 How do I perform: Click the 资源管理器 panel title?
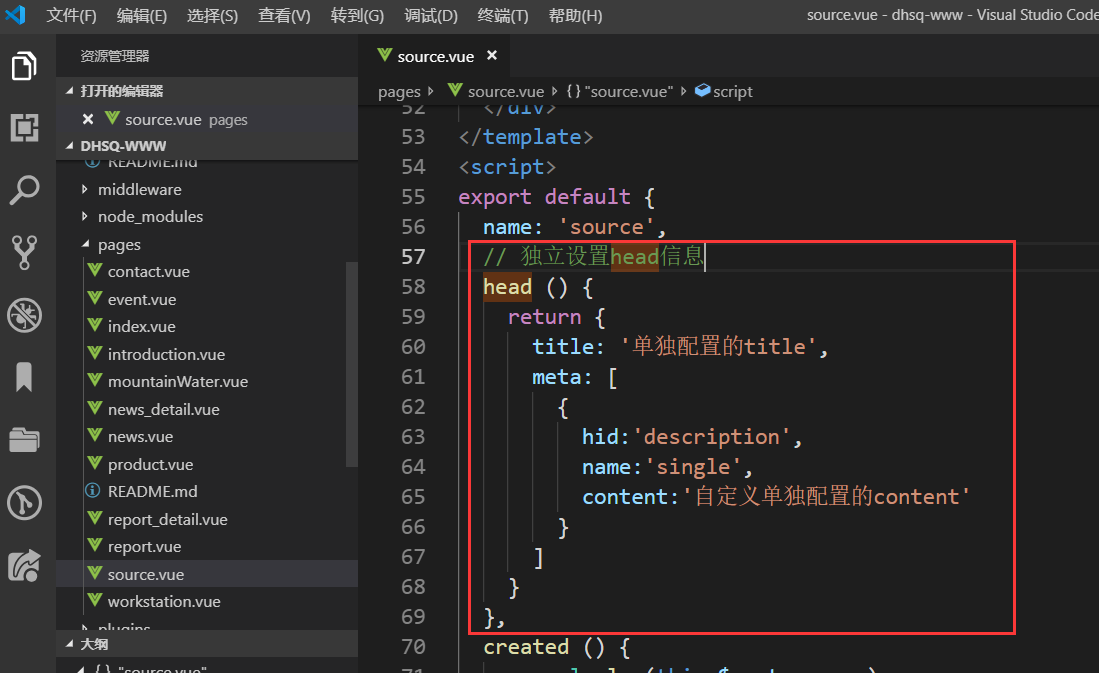(114, 56)
